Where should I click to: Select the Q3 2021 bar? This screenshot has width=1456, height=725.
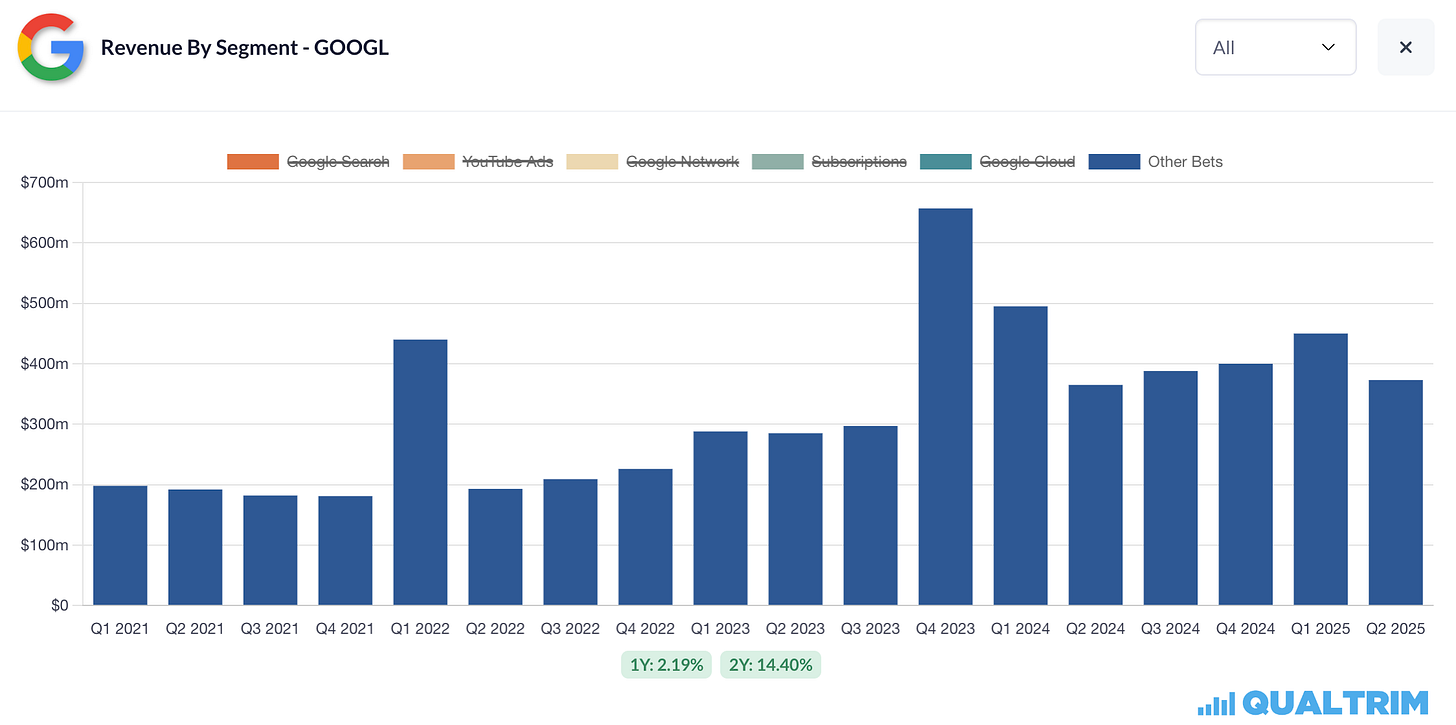coord(270,550)
